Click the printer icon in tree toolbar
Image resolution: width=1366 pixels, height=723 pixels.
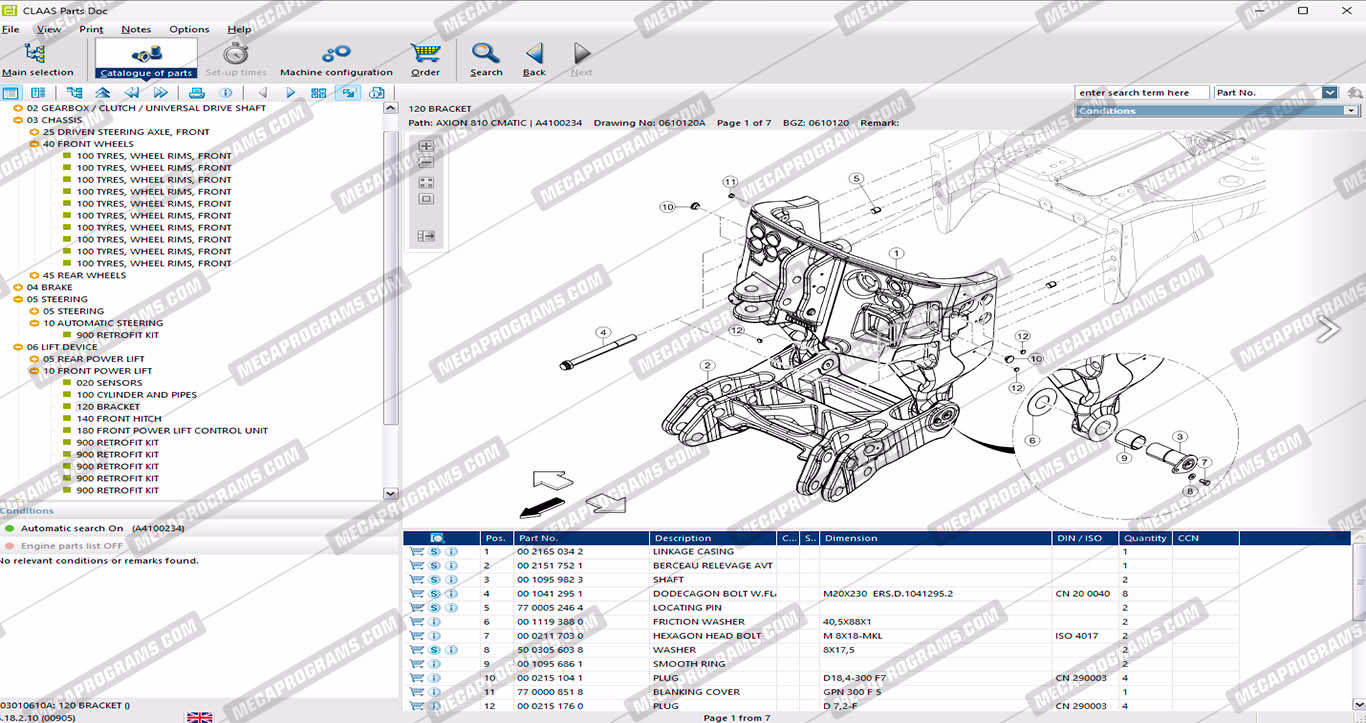coord(197,93)
